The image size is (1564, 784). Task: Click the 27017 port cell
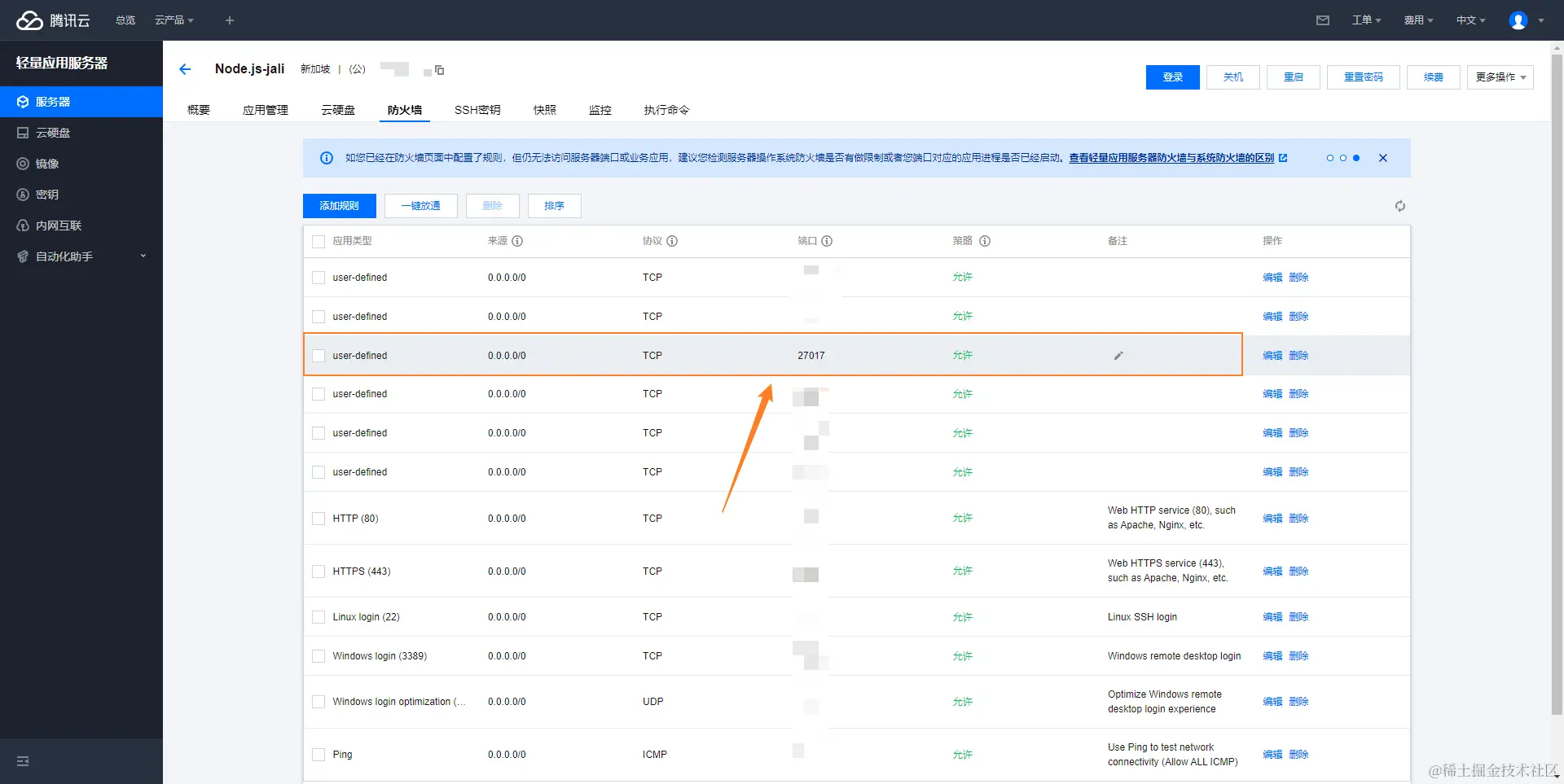[x=811, y=356]
